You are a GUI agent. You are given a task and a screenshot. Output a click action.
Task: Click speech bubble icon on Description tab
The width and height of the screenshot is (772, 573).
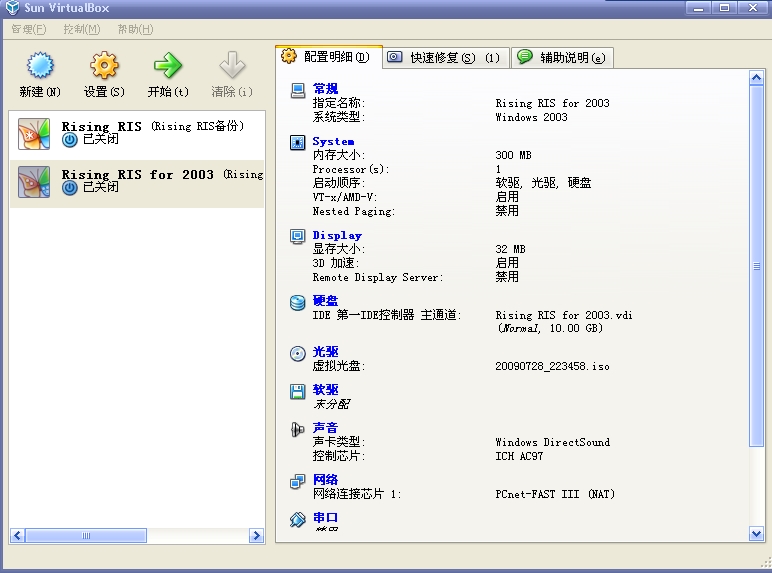click(x=525, y=57)
